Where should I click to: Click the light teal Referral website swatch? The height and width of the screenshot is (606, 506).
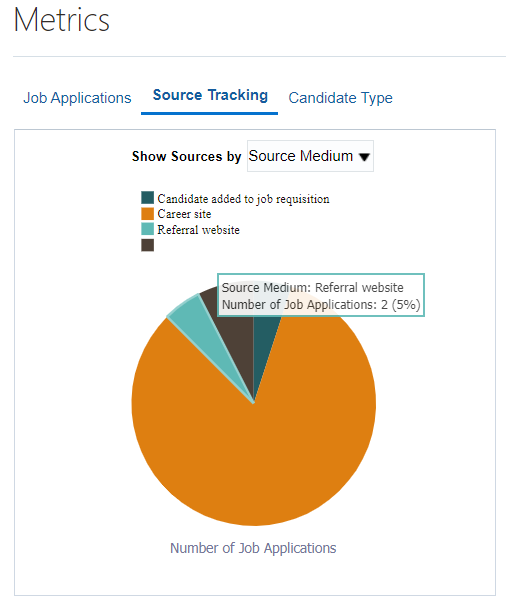click(147, 229)
